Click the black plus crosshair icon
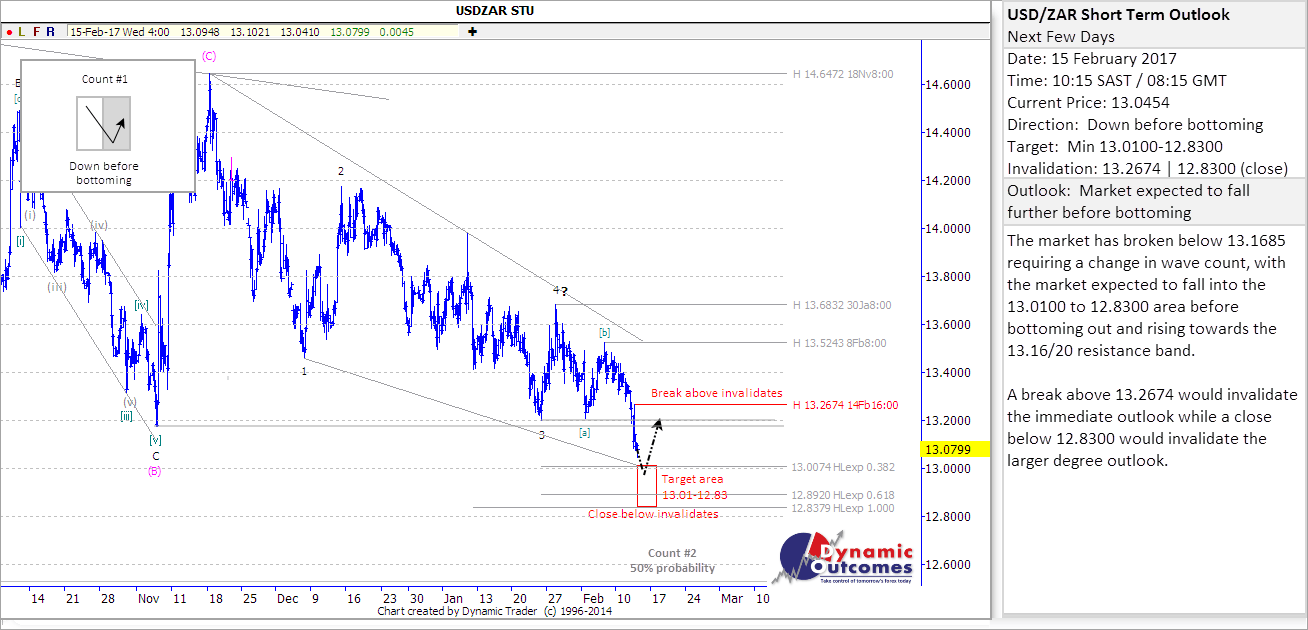The image size is (1308, 630). [472, 32]
